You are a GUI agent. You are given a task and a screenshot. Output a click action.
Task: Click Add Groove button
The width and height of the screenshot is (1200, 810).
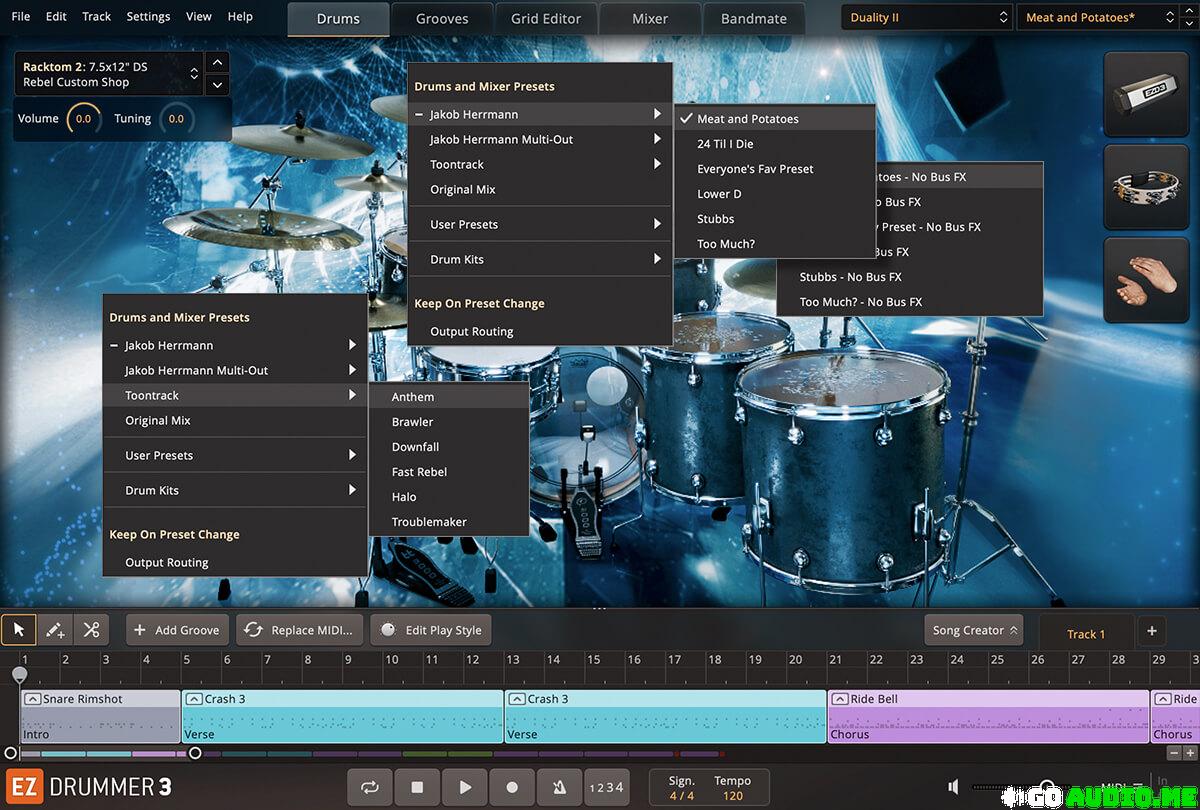[177, 630]
